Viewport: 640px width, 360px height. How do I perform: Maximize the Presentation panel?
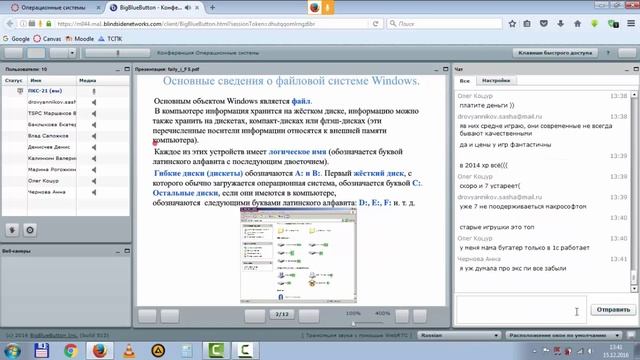tap(446, 69)
